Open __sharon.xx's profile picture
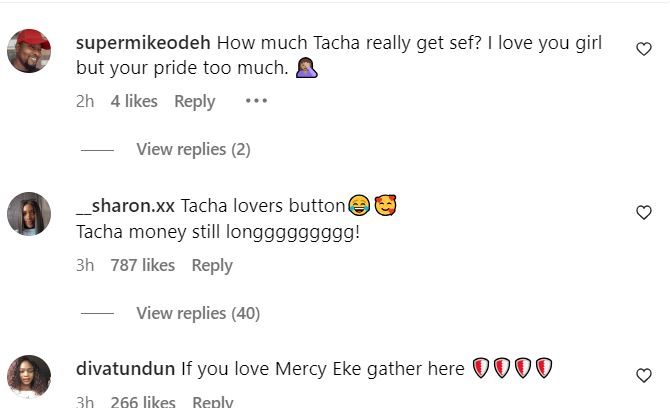The image size is (670, 408). coord(30,213)
